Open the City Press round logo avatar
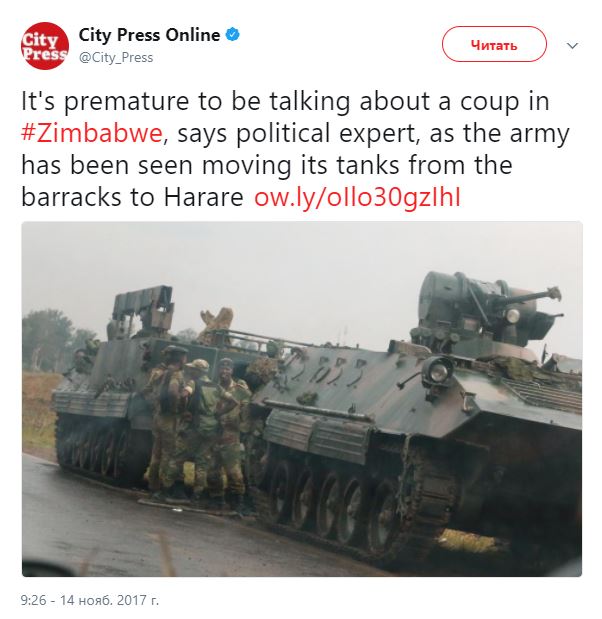602x619 pixels. (x=45, y=46)
